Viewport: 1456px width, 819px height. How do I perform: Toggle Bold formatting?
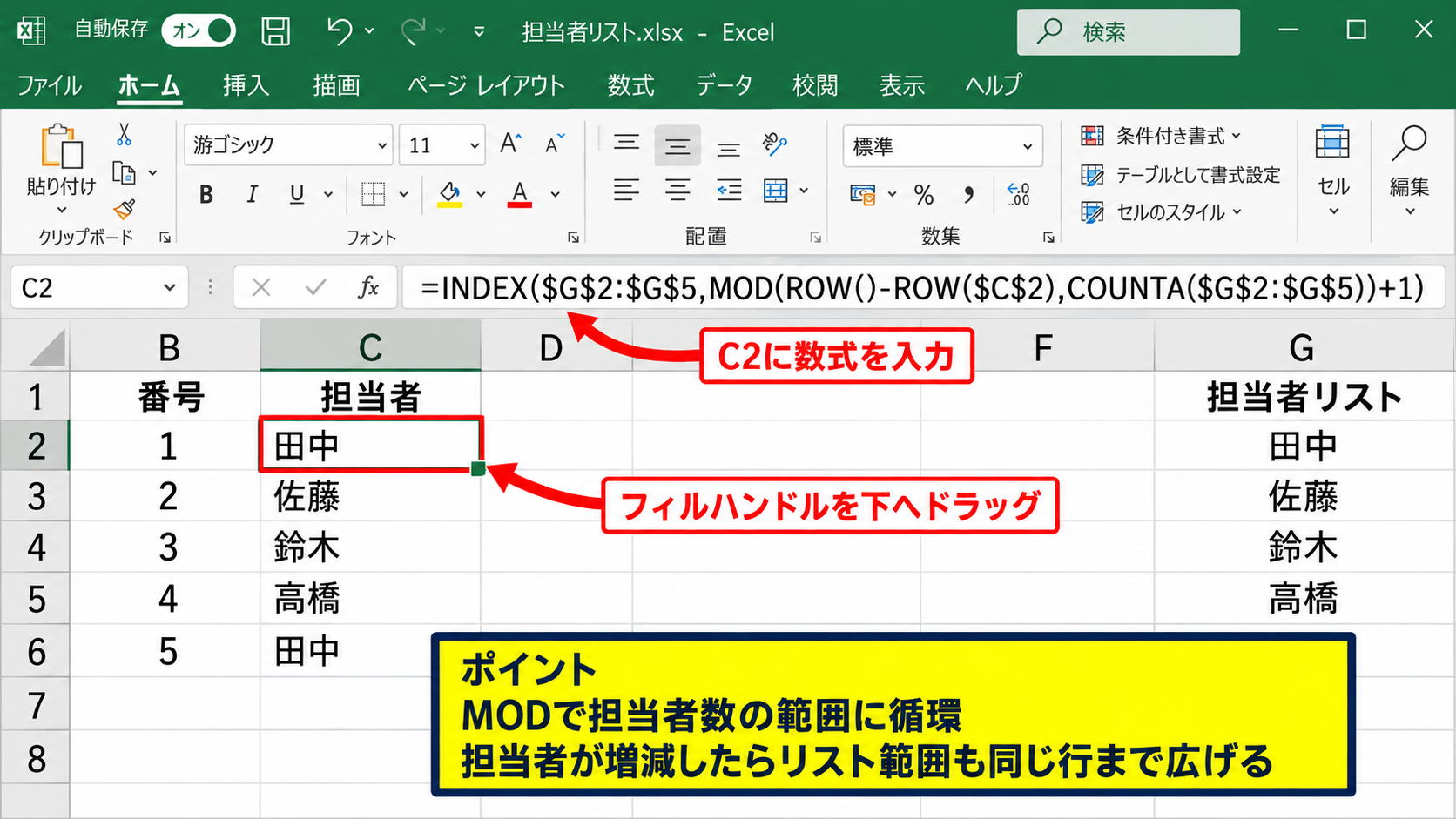tap(206, 194)
